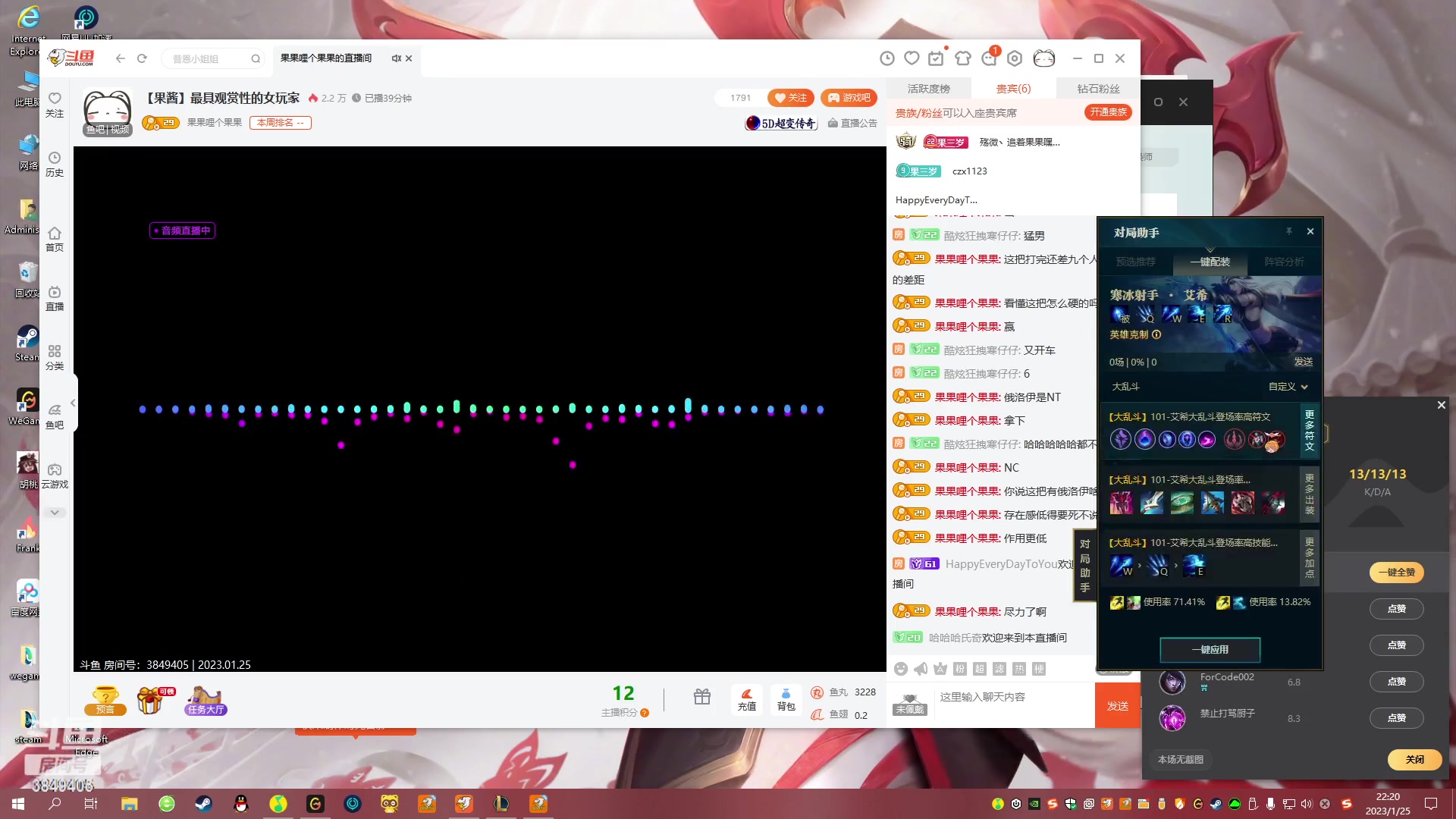1456x819 pixels.
Task: Open megaphone broadcast icon in chat toolbar
Action: (921, 669)
